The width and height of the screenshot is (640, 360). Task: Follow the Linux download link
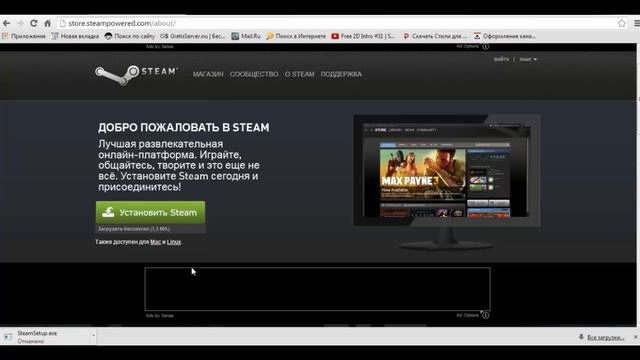[x=174, y=242]
